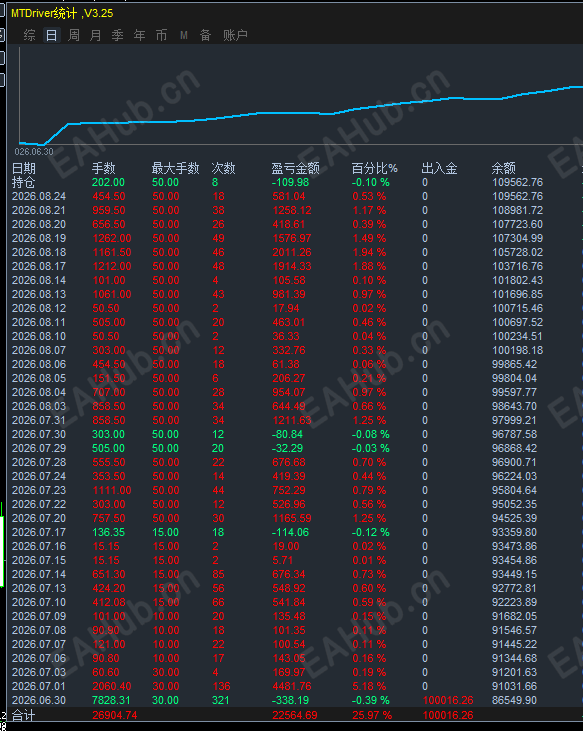The image size is (583, 731).
Task: Select the date row 2026.08.21
Action: [x=39, y=210]
